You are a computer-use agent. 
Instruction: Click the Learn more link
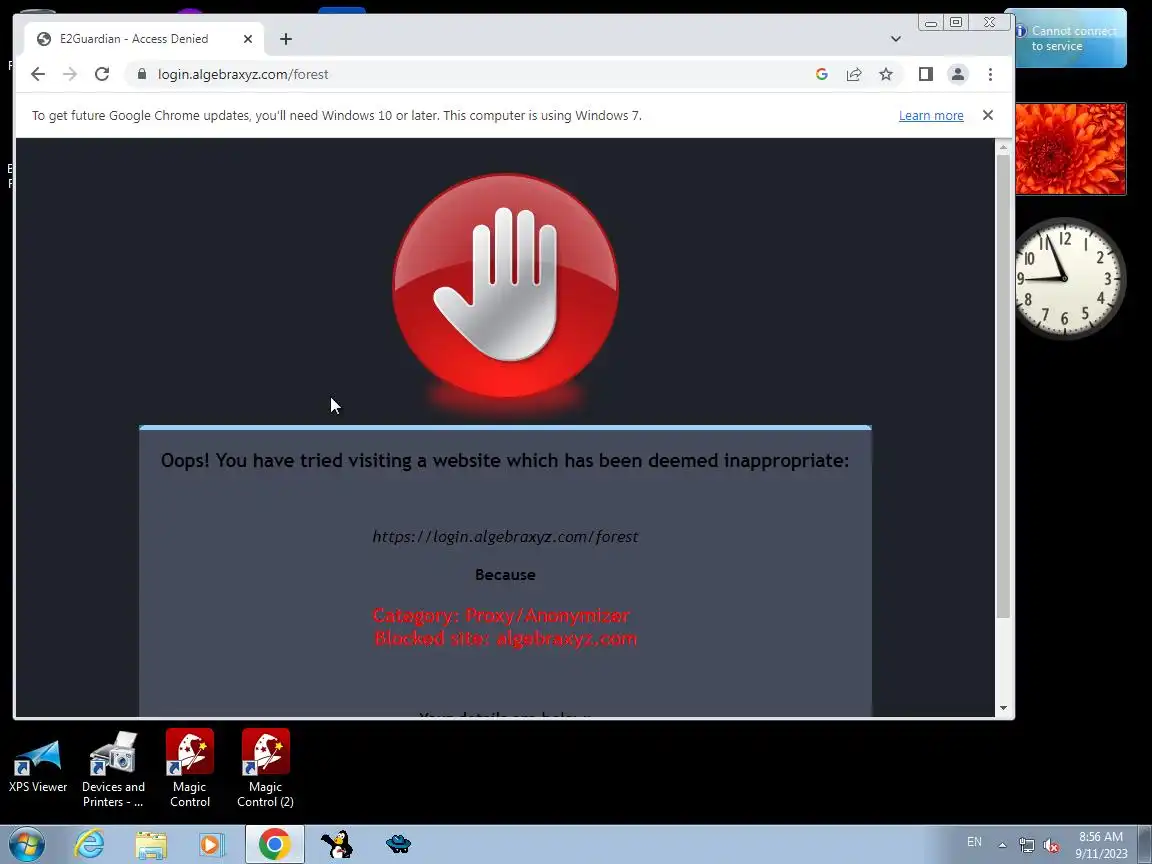click(x=931, y=115)
